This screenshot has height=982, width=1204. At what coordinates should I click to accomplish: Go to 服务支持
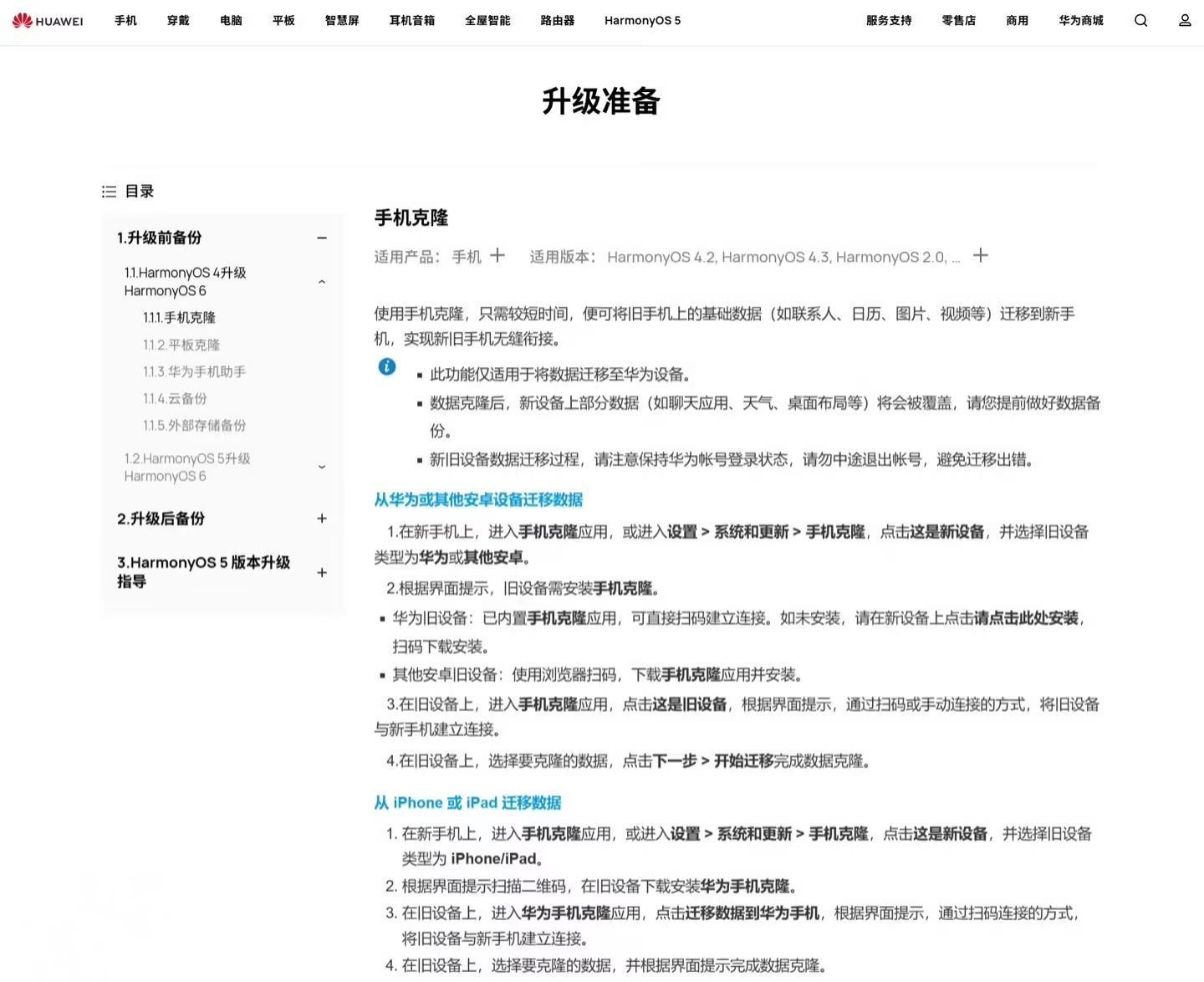(889, 21)
